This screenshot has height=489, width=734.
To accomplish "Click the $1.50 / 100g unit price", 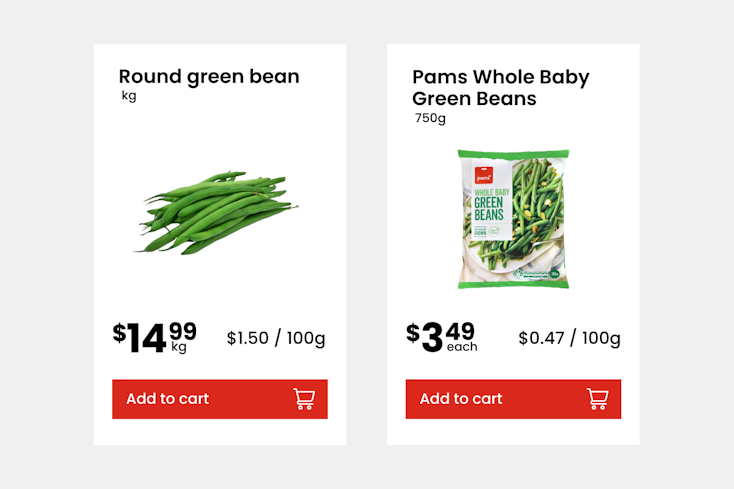I will 276,338.
